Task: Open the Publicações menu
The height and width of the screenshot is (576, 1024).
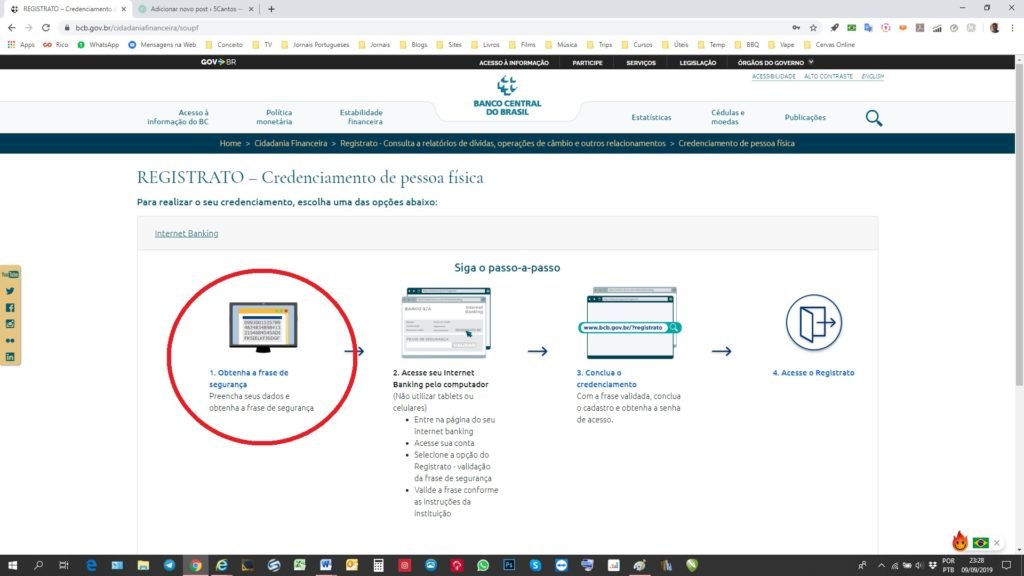Action: [805, 118]
